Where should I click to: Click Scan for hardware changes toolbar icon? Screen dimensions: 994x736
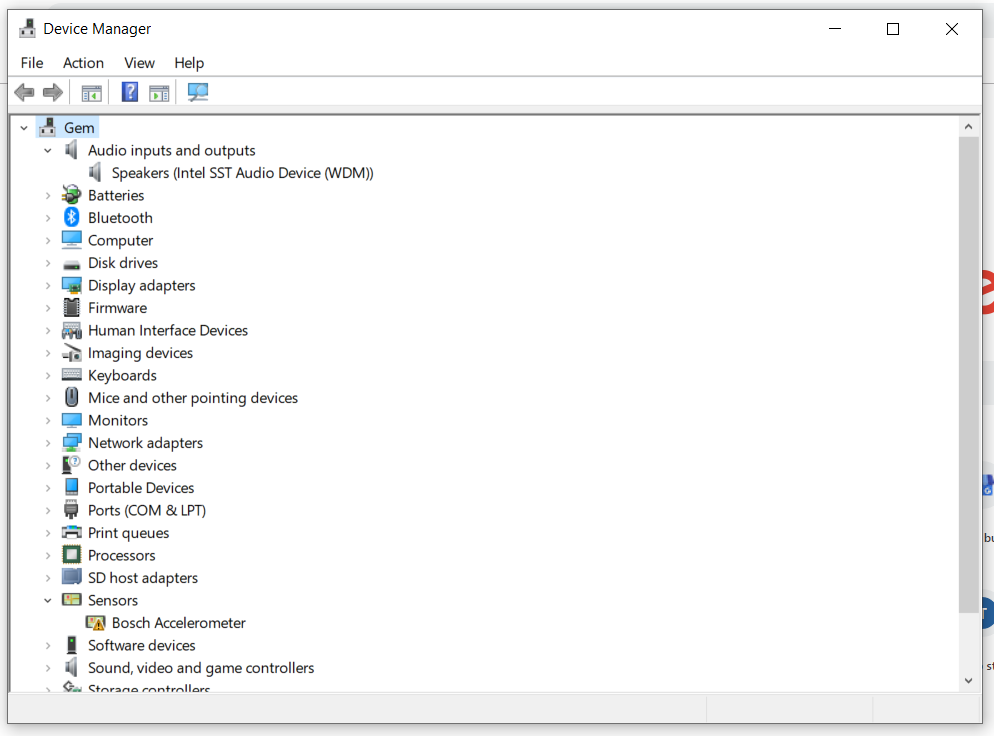pyautogui.click(x=198, y=93)
